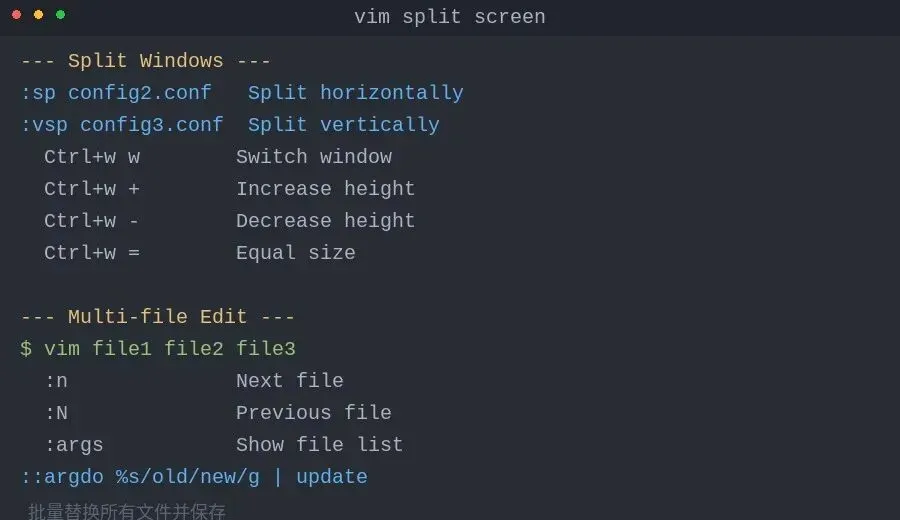Click the 'Increase height' text

pos(325,189)
